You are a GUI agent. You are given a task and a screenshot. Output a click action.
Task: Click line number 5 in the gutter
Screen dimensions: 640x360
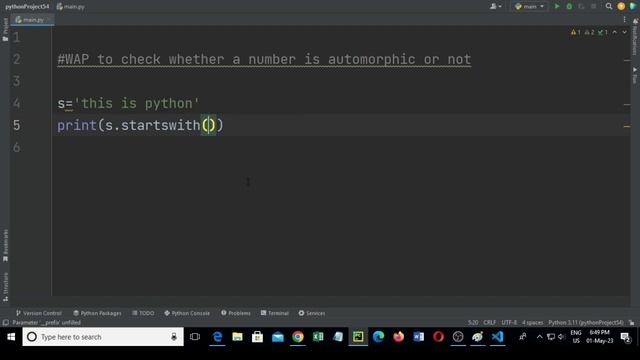point(16,125)
